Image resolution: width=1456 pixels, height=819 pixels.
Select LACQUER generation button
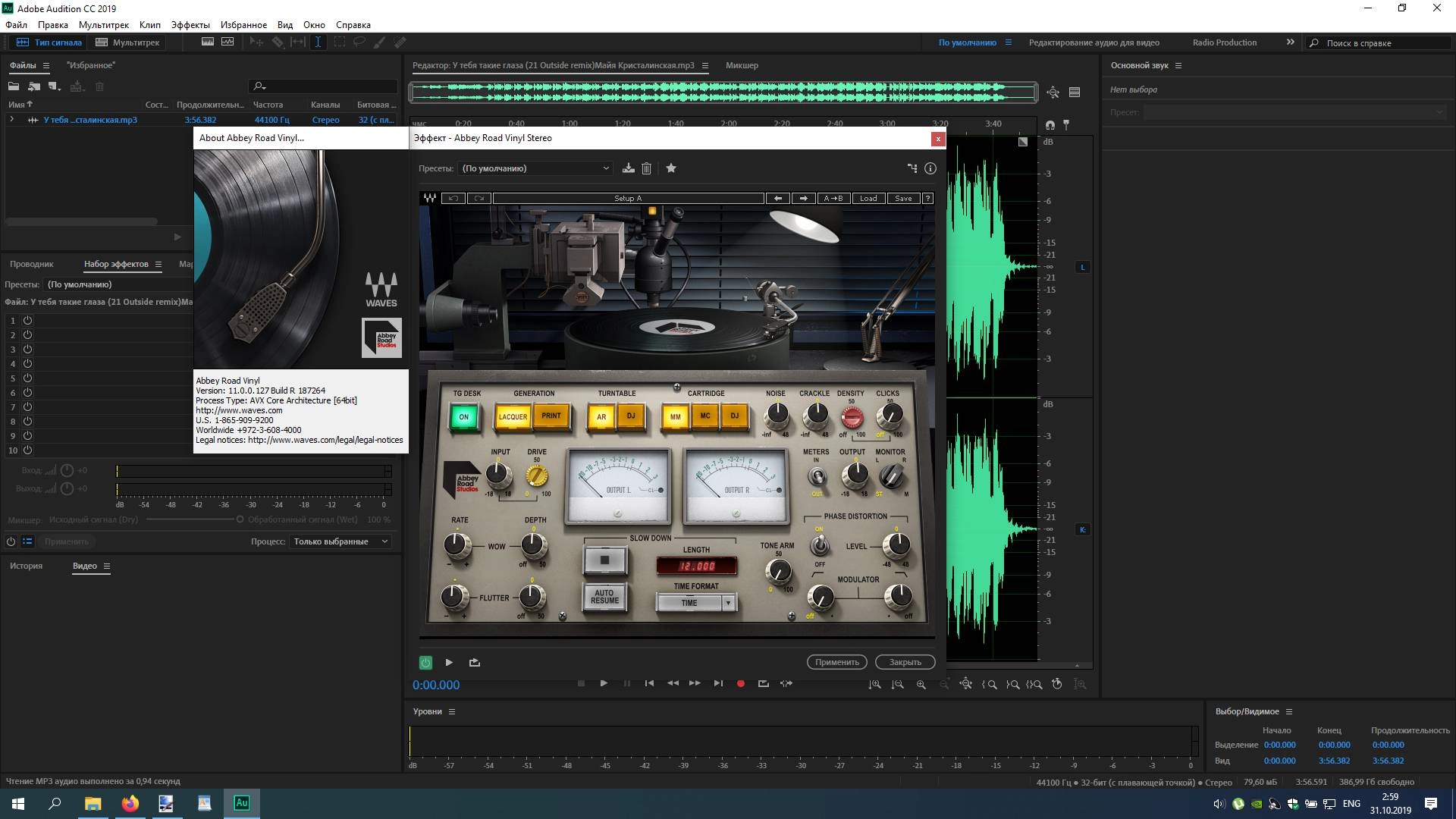pyautogui.click(x=513, y=416)
